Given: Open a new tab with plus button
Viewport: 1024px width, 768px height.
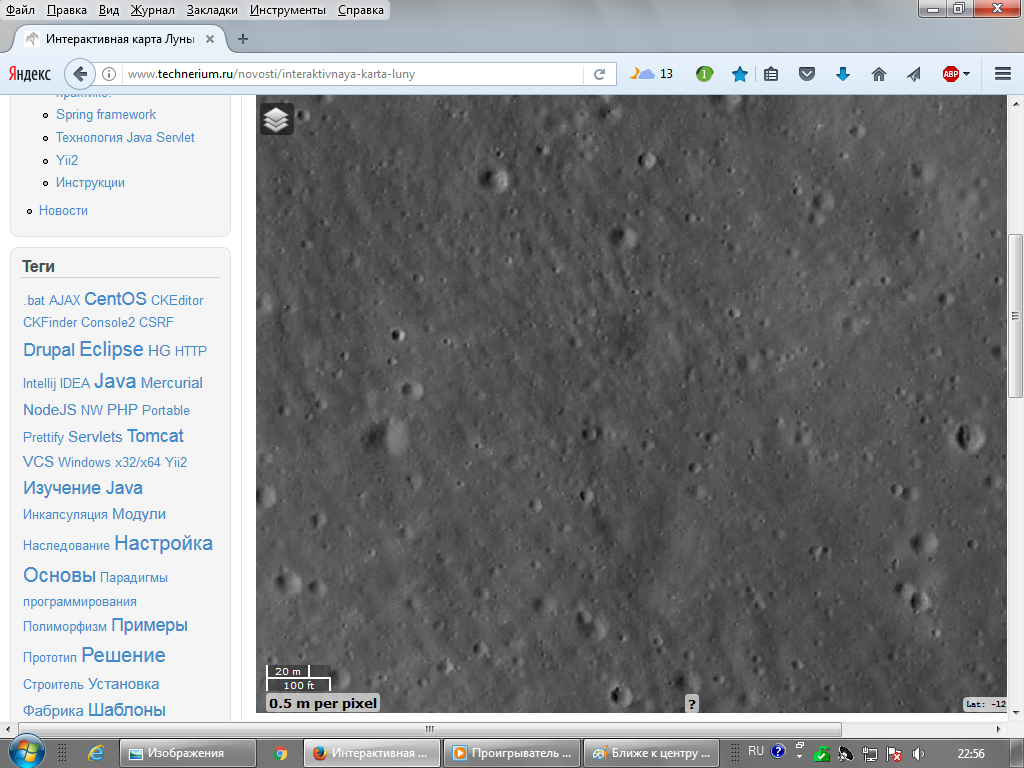Looking at the screenshot, I should pyautogui.click(x=243, y=39).
